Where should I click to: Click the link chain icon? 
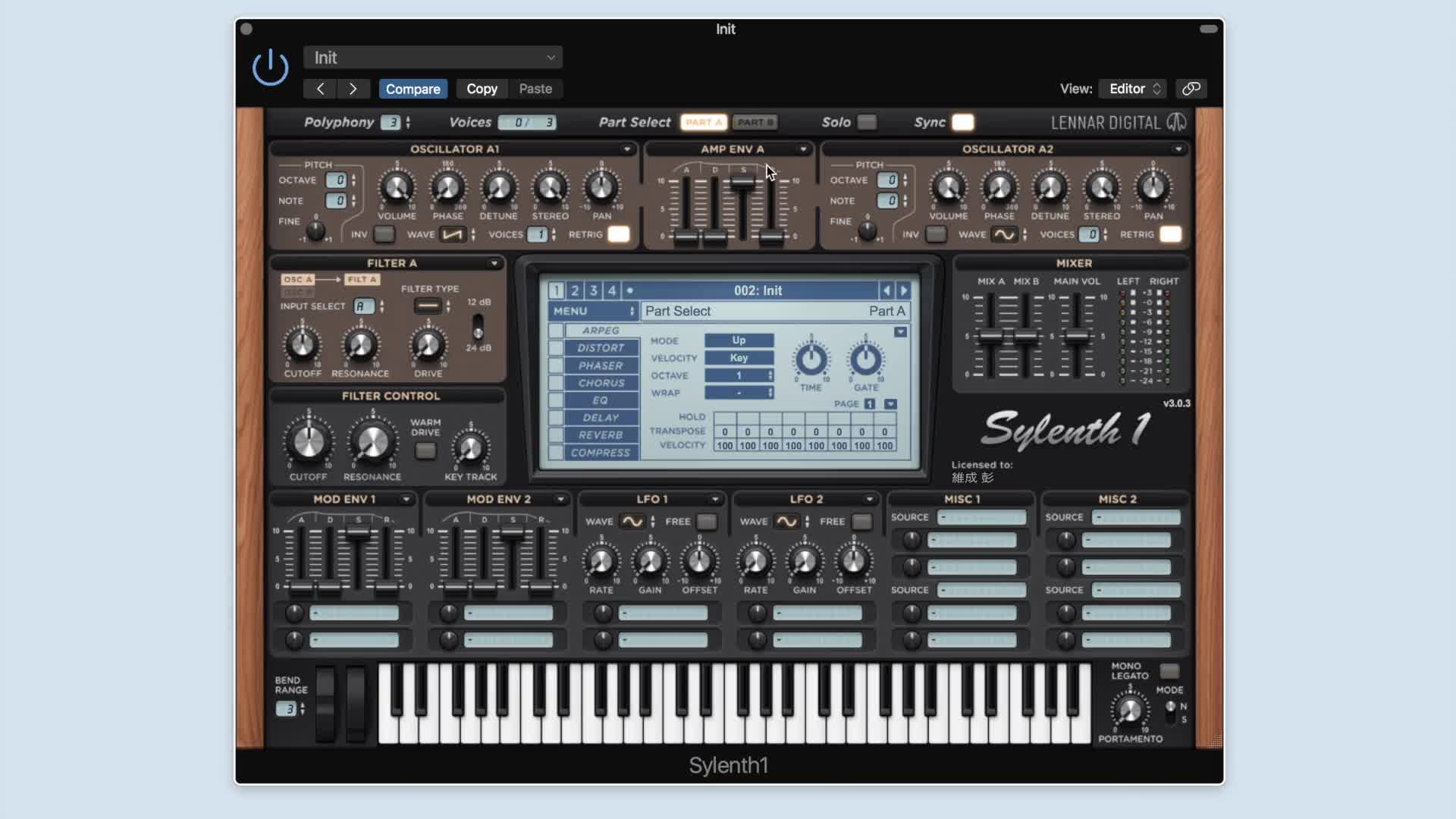coord(1191,89)
